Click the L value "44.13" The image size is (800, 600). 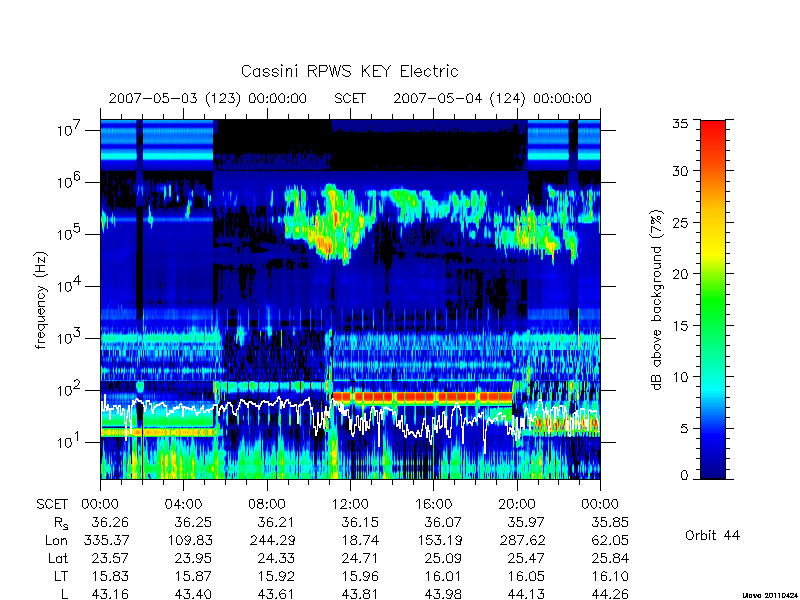(526, 594)
